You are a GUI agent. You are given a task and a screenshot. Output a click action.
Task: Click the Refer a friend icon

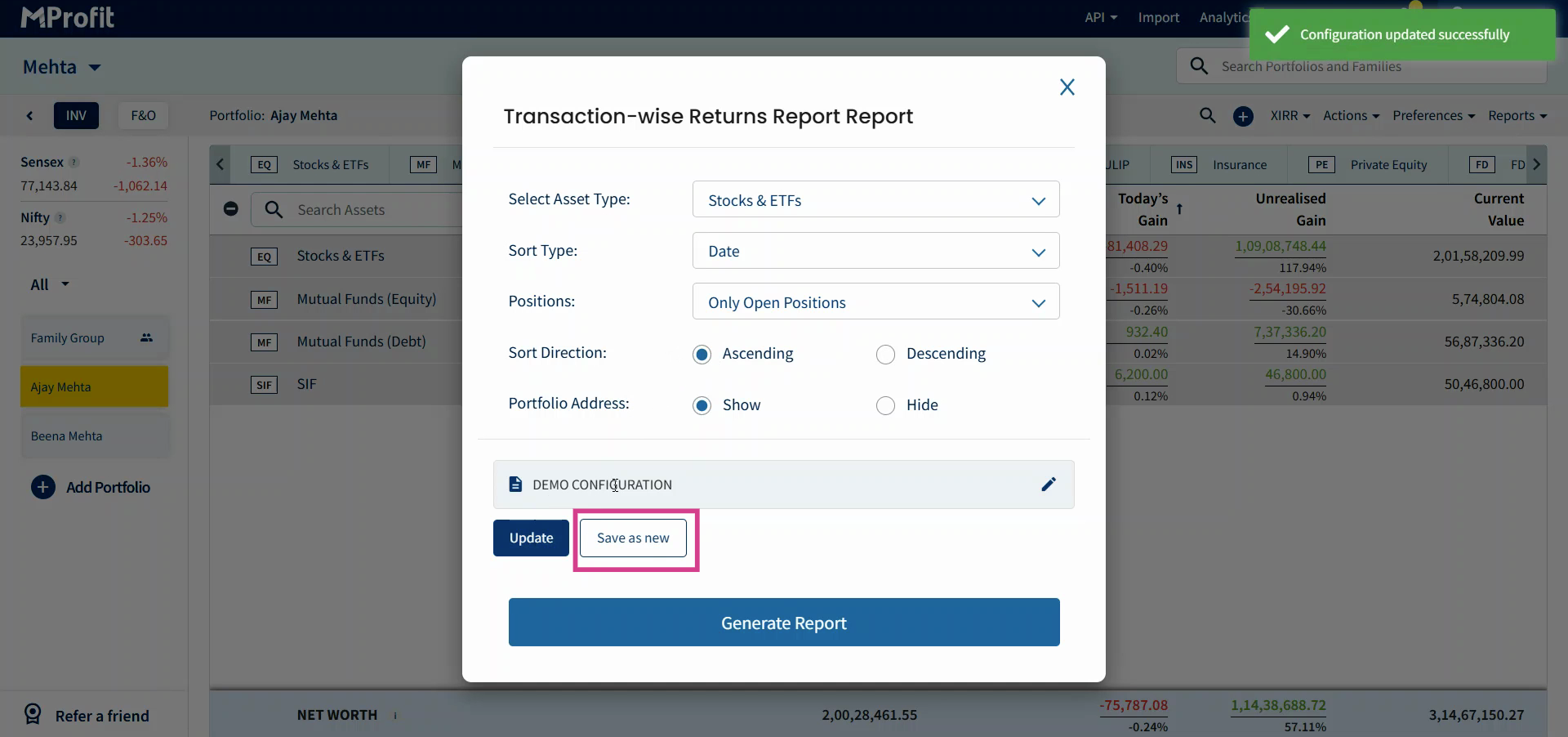click(33, 715)
